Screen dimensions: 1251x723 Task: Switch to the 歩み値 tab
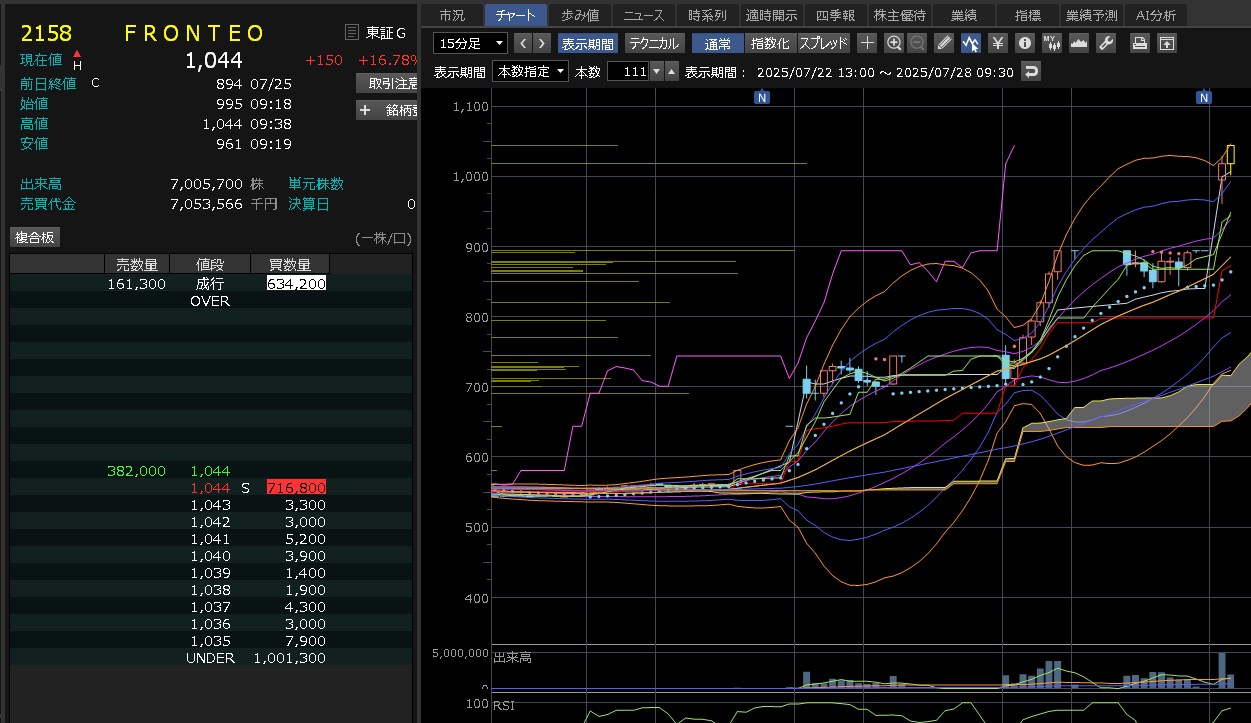[x=579, y=15]
